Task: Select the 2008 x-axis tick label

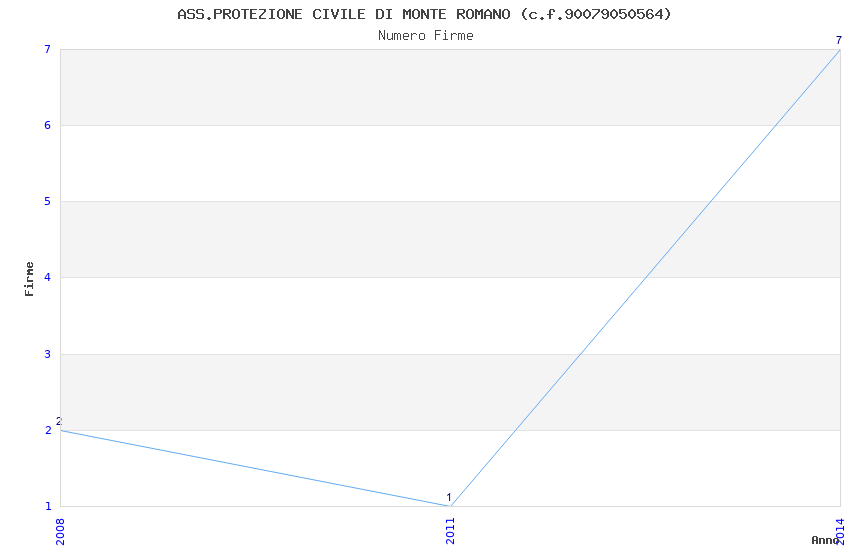Action: [60, 530]
